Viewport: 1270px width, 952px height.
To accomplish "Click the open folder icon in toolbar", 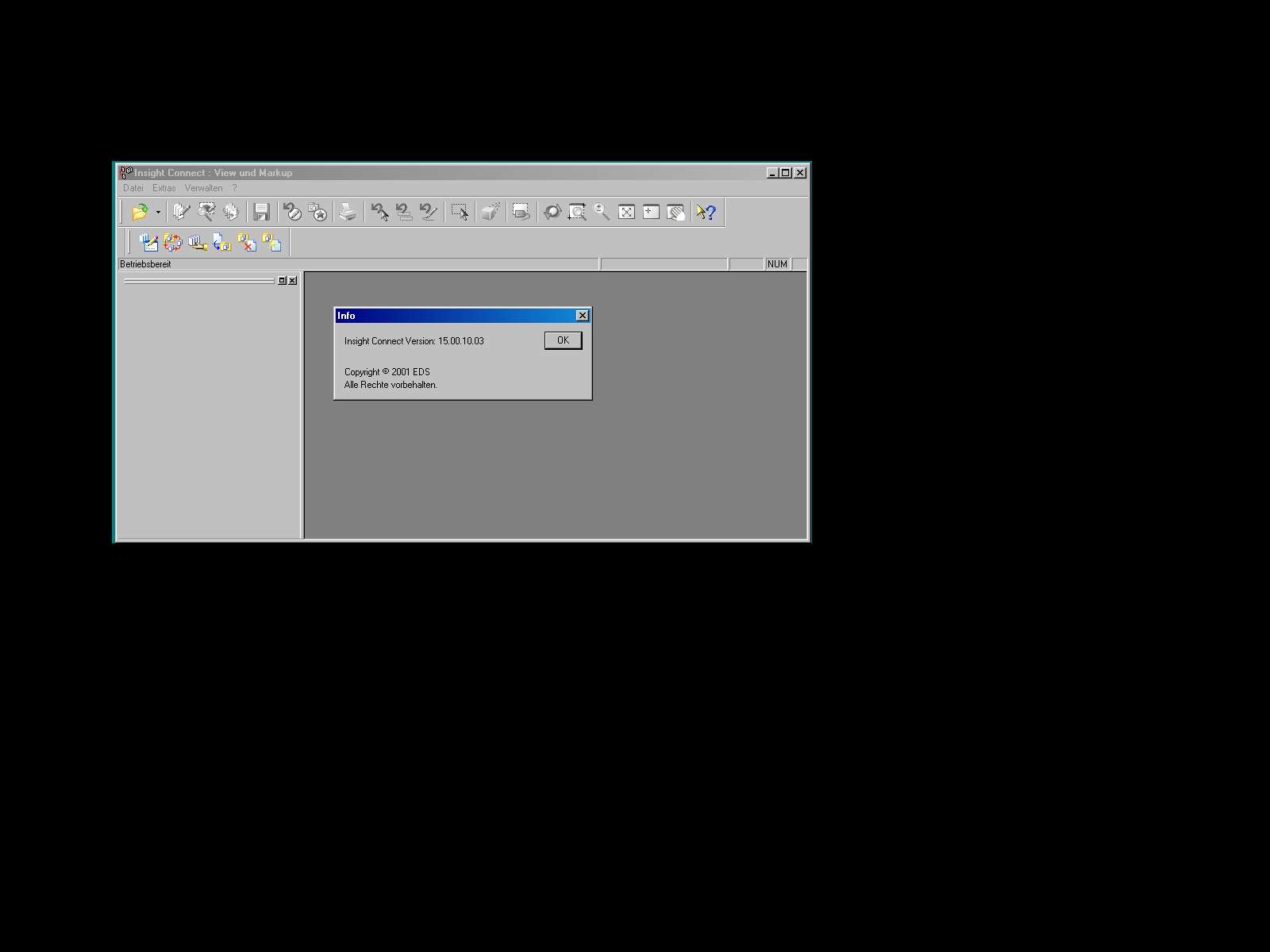I will 140,212.
